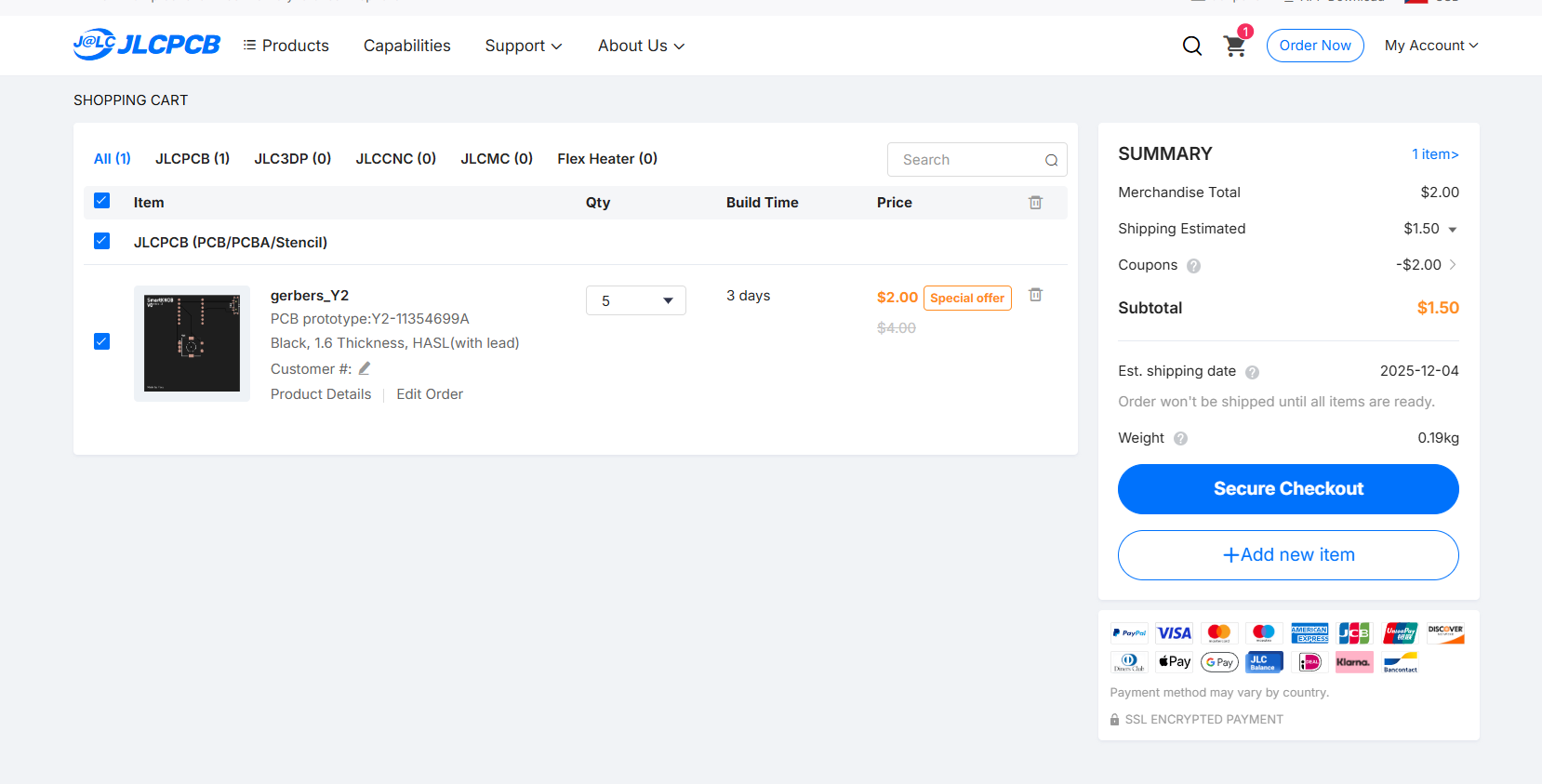Toggle the select-all Item checkbox

[102, 201]
